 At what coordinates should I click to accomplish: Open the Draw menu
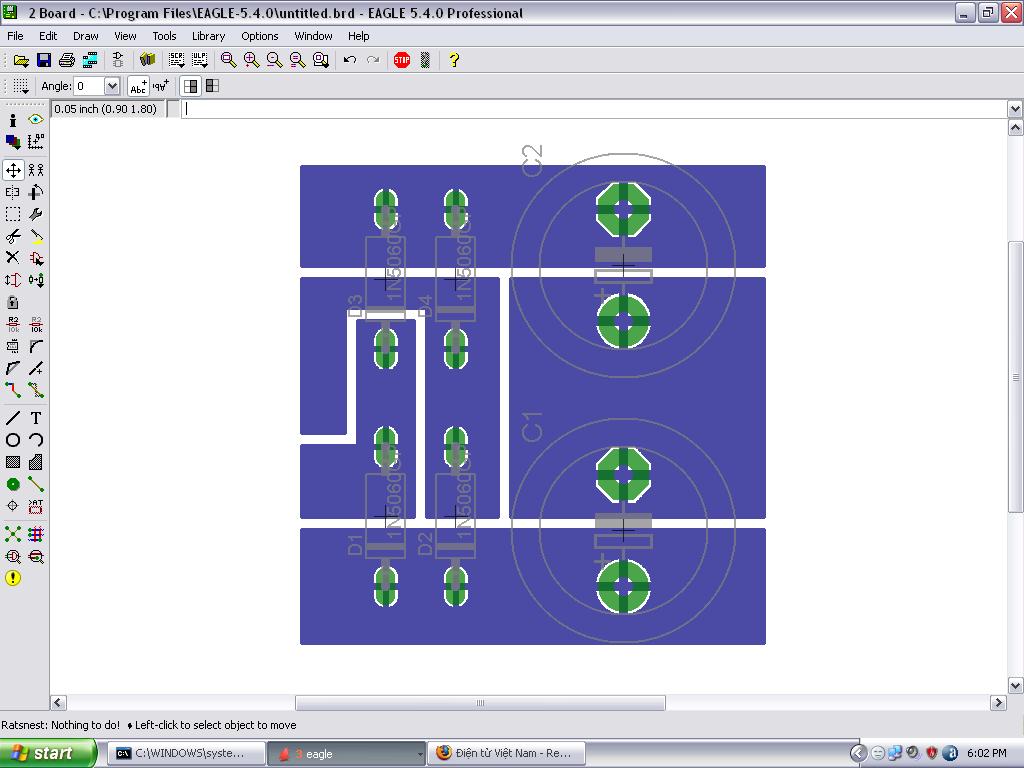pos(86,36)
